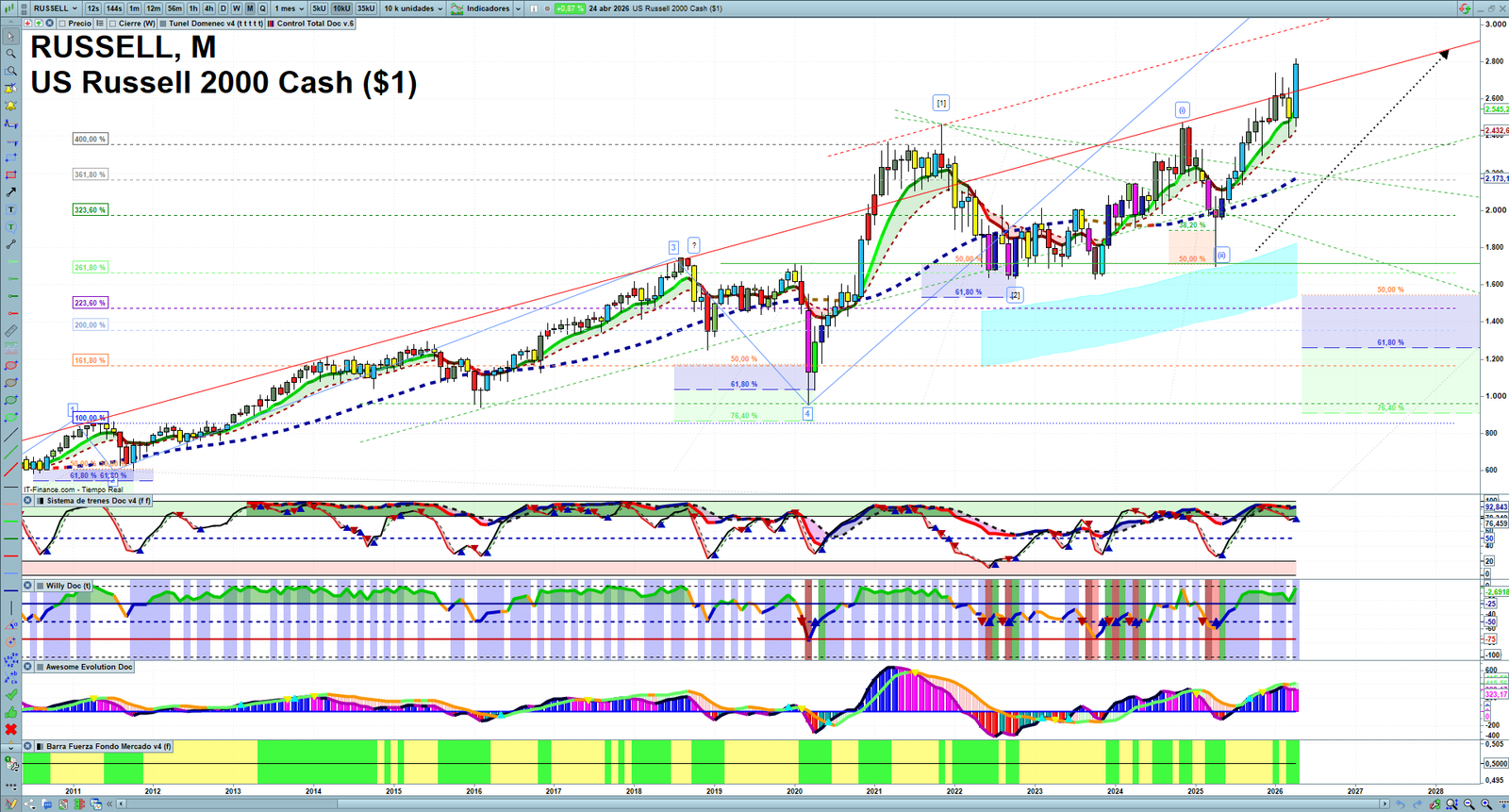Select the ruler measuring tool
The height and width of the screenshot is (812, 1509).
point(10,331)
